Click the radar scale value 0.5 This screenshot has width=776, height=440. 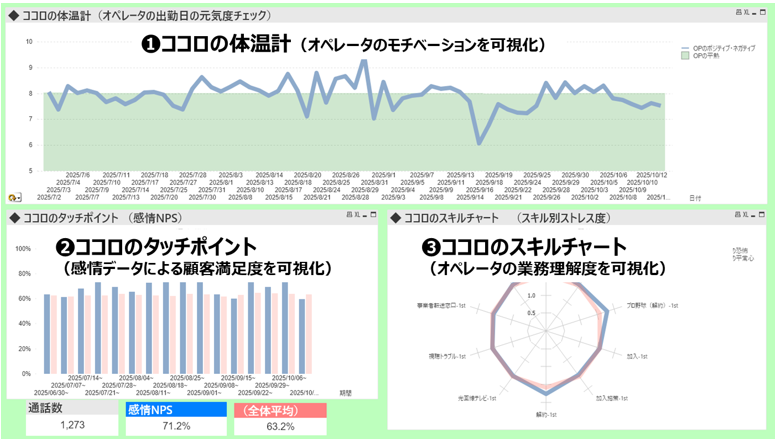[x=532, y=313]
